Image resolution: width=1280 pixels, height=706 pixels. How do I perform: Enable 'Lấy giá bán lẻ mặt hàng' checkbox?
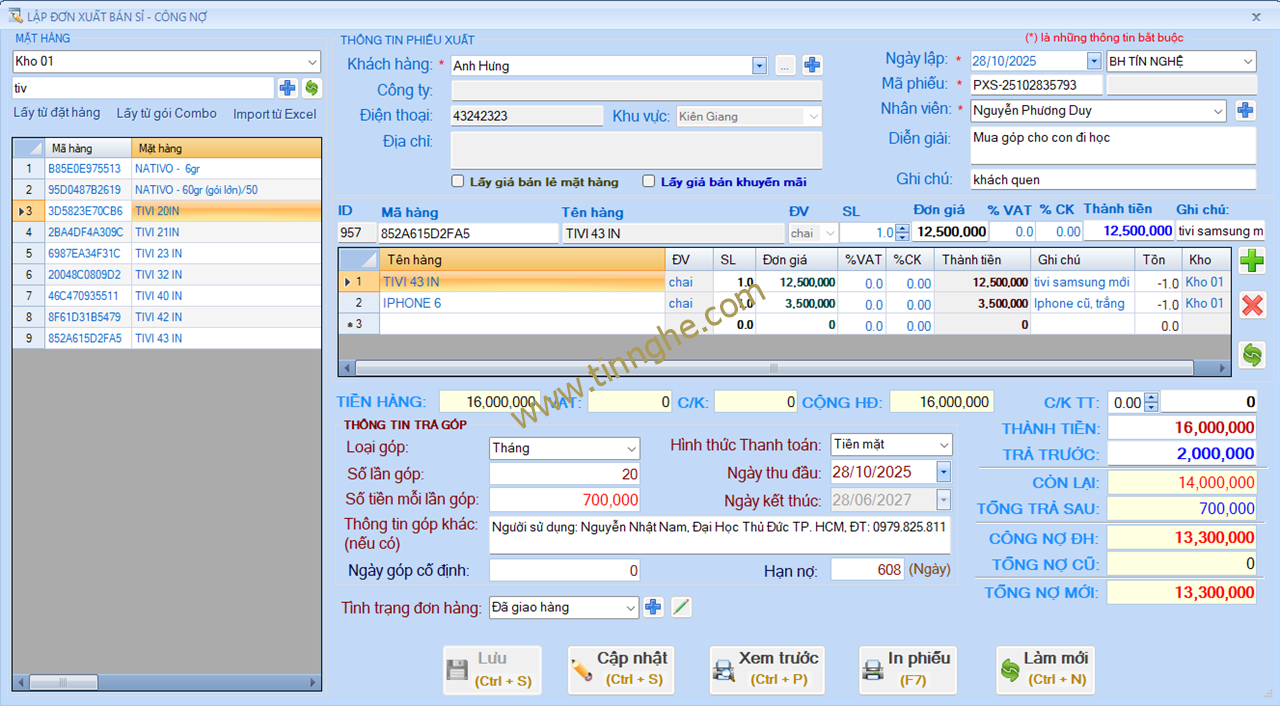point(458,182)
